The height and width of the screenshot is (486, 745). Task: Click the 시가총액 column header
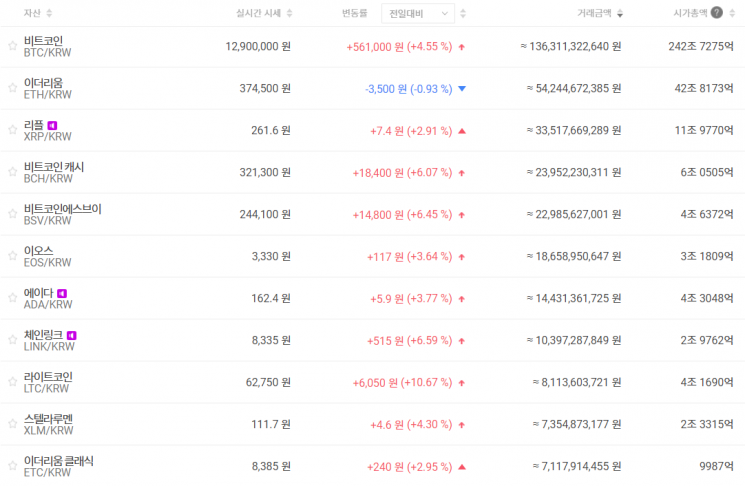690,13
